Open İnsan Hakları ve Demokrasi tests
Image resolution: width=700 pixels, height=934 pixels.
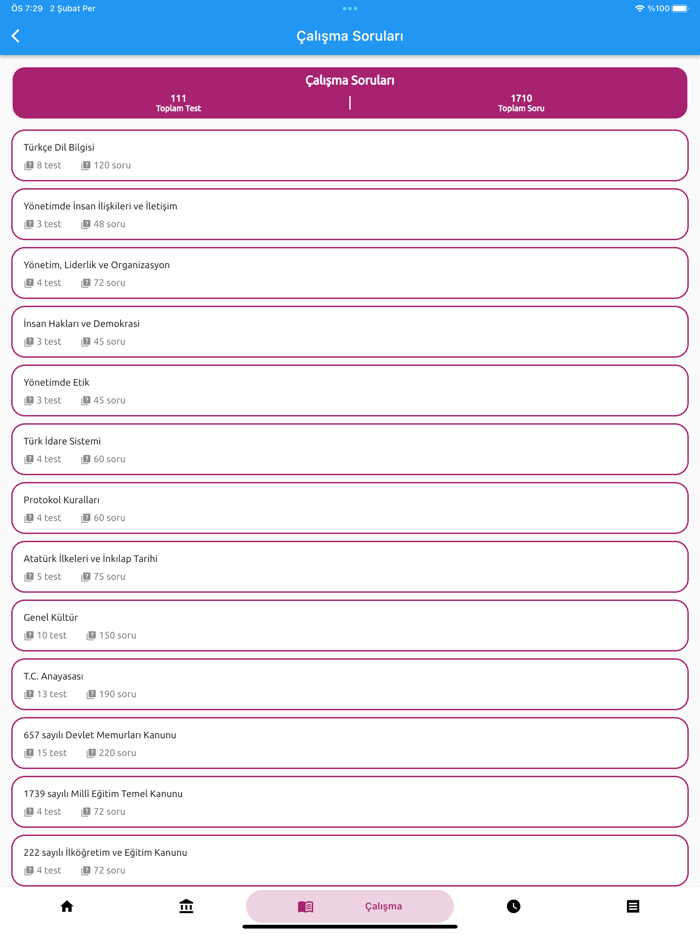350,332
